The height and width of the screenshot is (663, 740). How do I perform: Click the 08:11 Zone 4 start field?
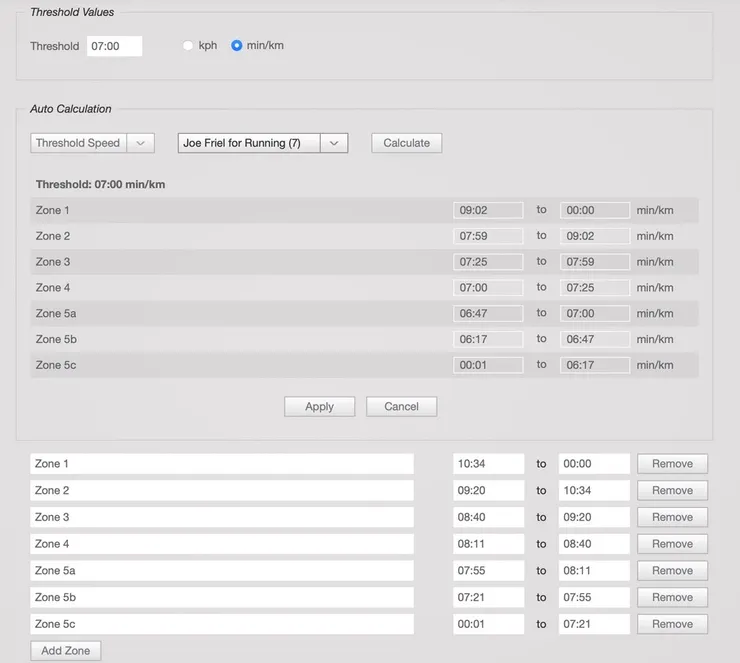coord(488,544)
